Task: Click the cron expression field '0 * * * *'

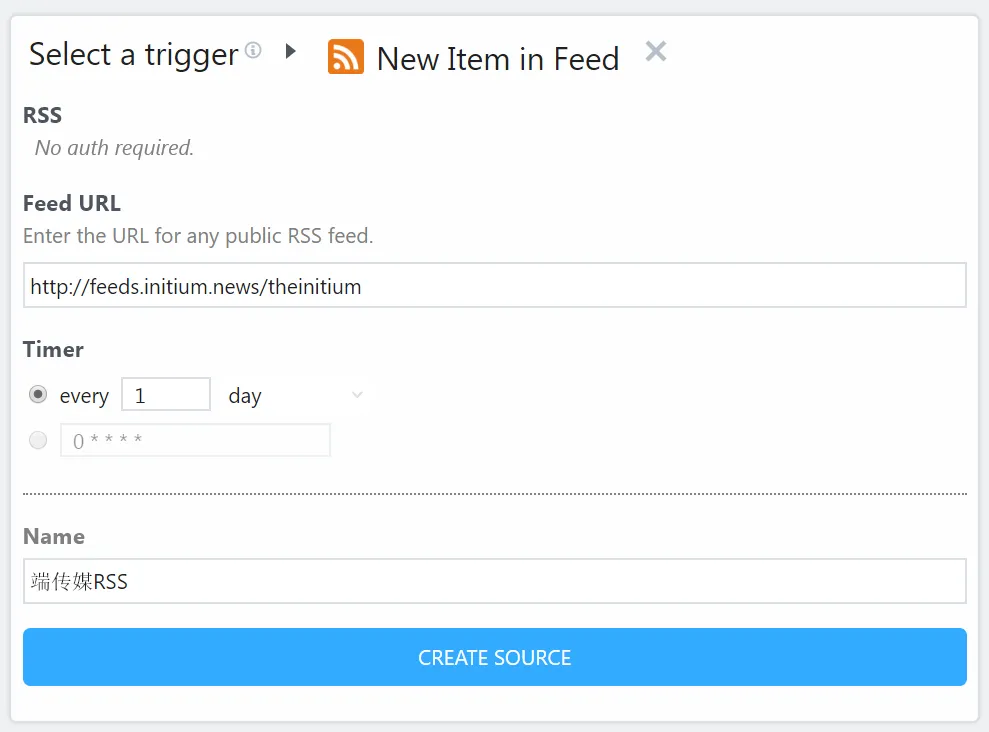Action: point(196,440)
